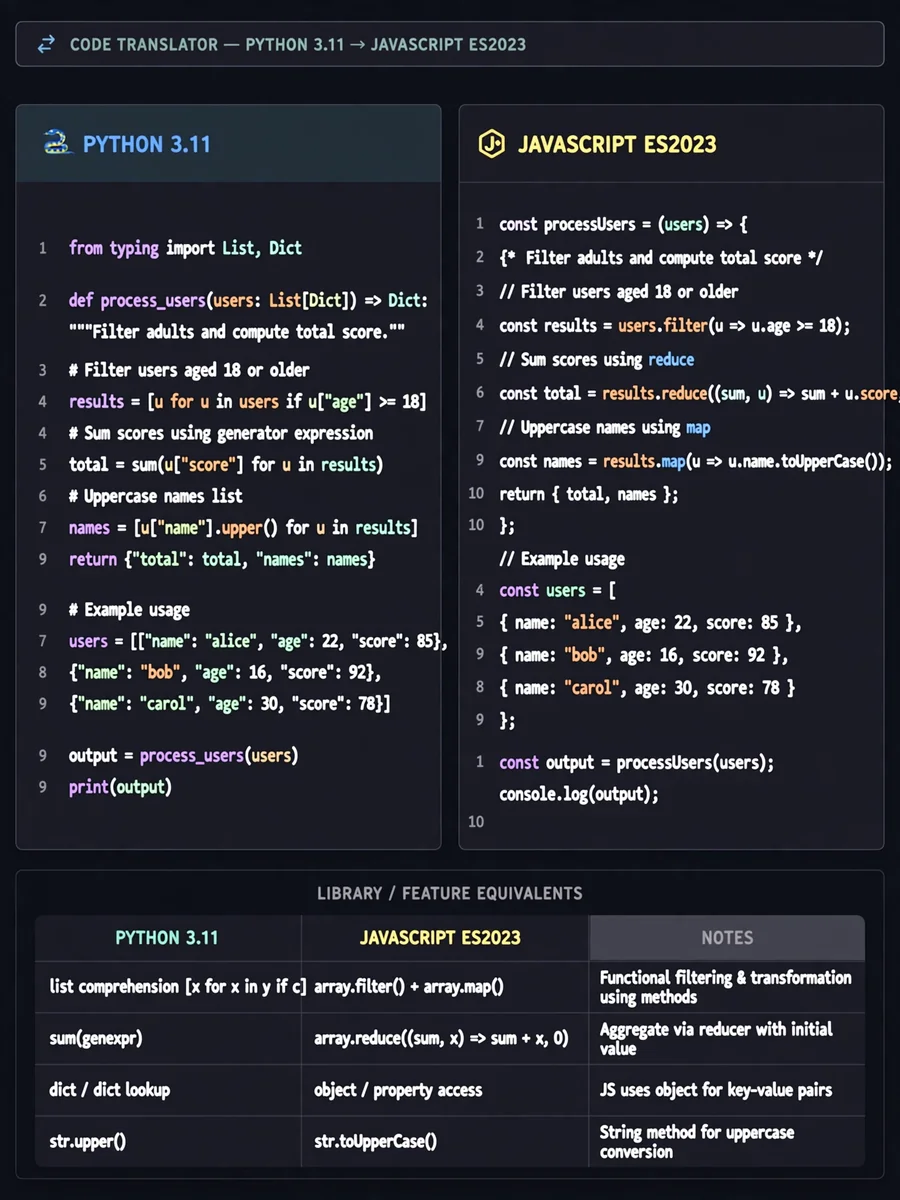
Task: Click the PYTHON 3.11 table column header
Action: click(x=167, y=938)
